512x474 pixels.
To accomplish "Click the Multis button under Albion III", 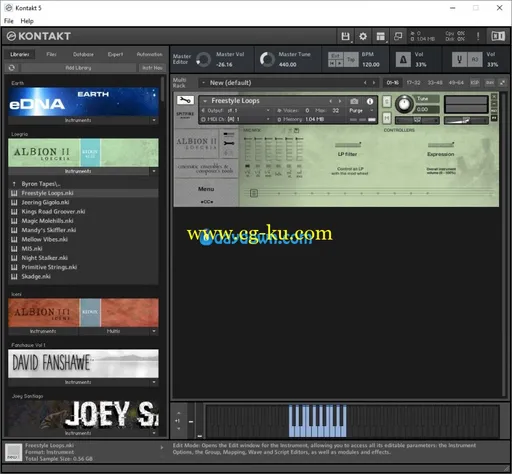I will click(x=113, y=331).
